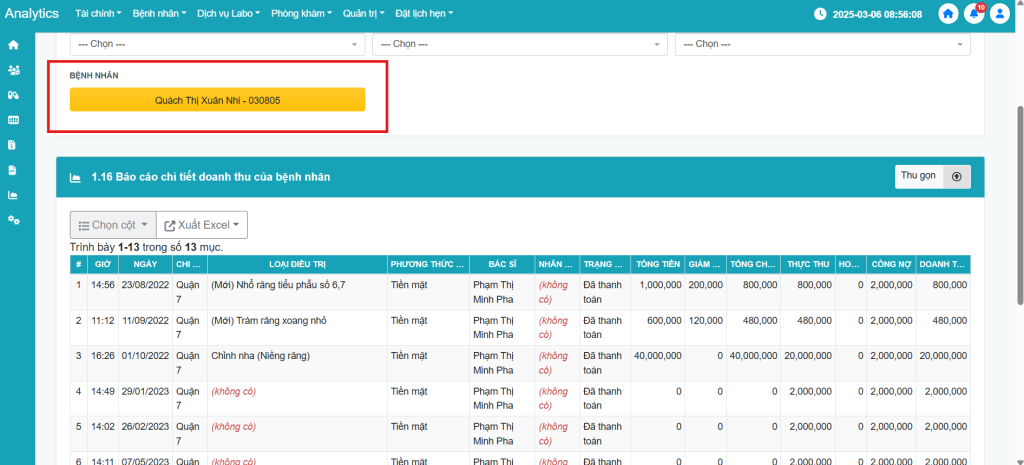Open the Tài chính menu
Image resolution: width=1024 pixels, height=465 pixels.
pyautogui.click(x=98, y=14)
